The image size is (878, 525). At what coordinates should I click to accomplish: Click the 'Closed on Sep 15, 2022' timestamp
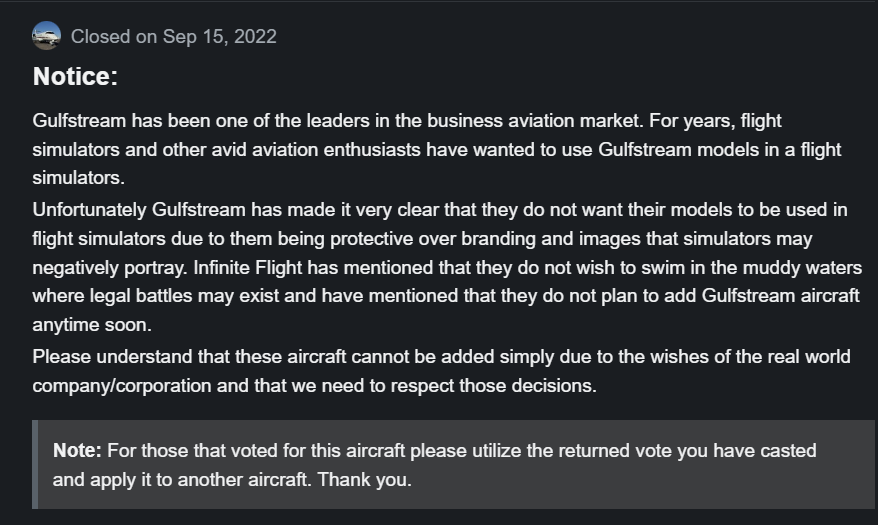coord(174,37)
